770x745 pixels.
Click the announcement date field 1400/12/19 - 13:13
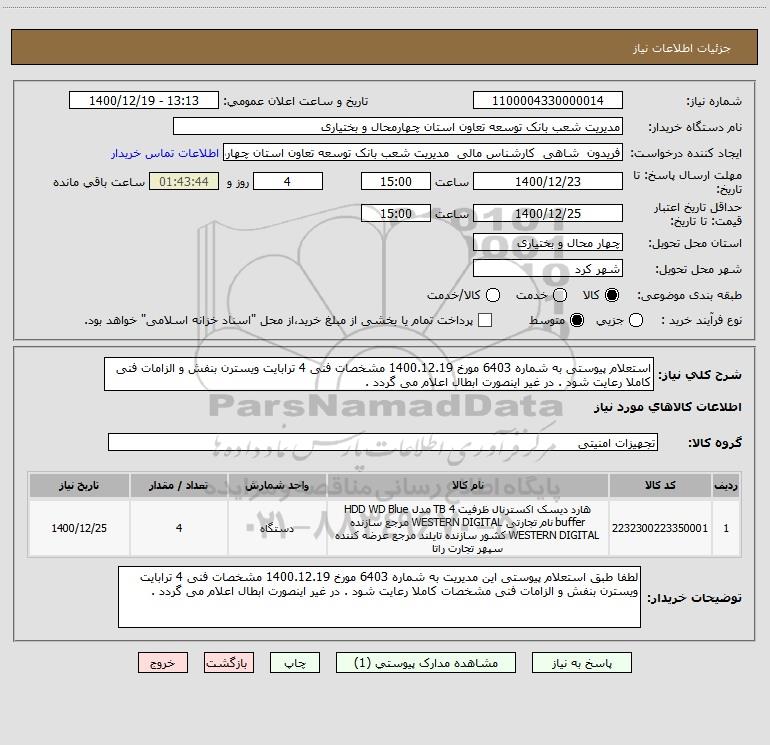point(144,101)
